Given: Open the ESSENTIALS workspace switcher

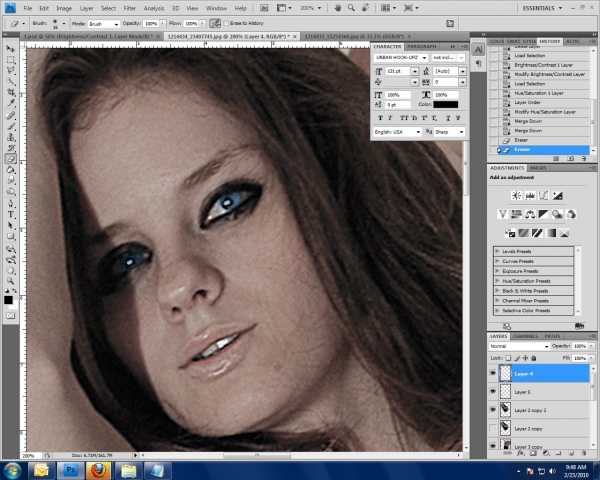Looking at the screenshot, I should (x=542, y=8).
